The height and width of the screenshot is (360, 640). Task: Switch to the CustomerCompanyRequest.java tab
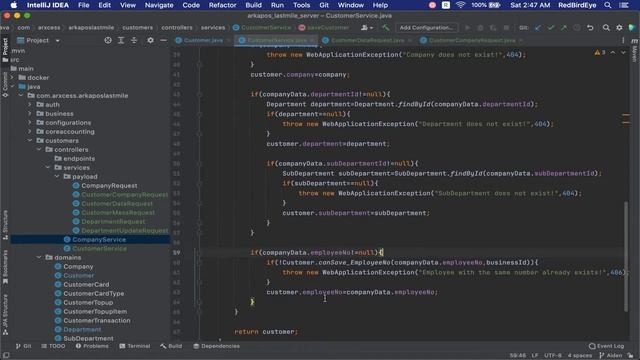471,40
